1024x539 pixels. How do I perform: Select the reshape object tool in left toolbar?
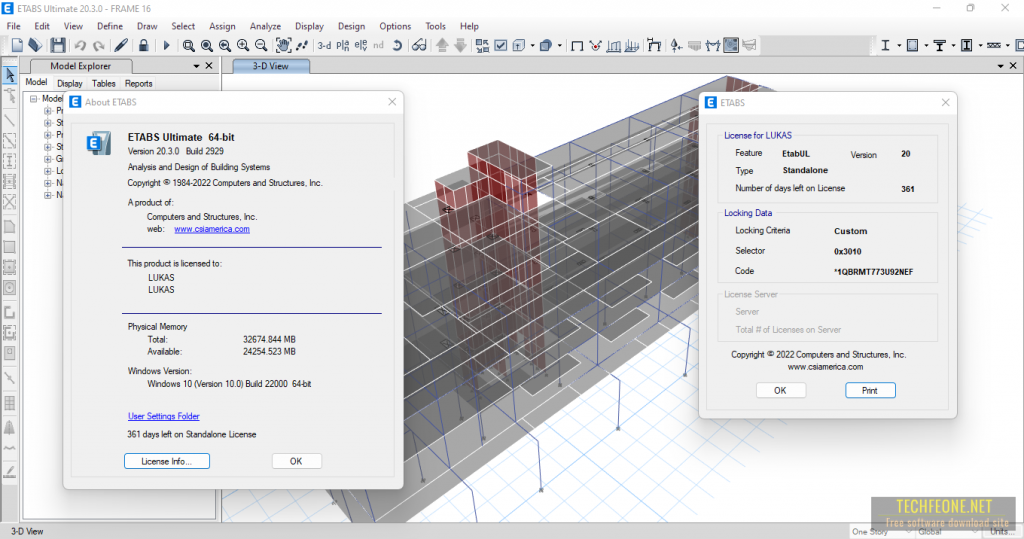[10, 97]
